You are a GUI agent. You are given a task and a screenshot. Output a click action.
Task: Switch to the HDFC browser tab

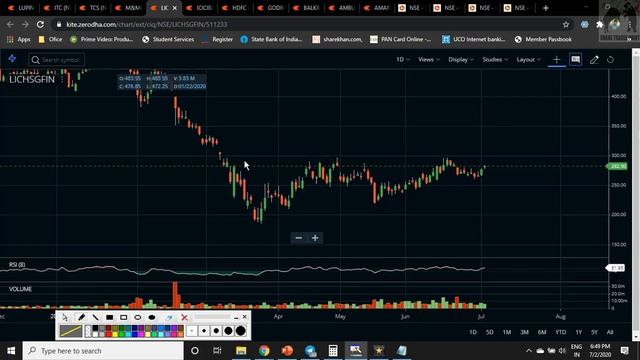(x=235, y=8)
